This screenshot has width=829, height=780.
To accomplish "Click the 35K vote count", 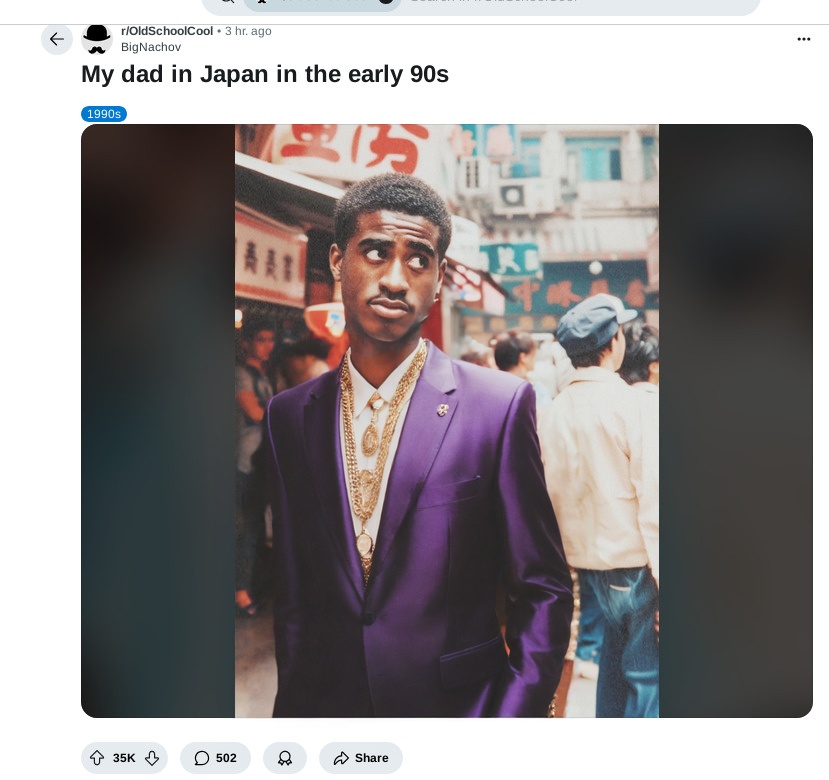I will pyautogui.click(x=124, y=758).
